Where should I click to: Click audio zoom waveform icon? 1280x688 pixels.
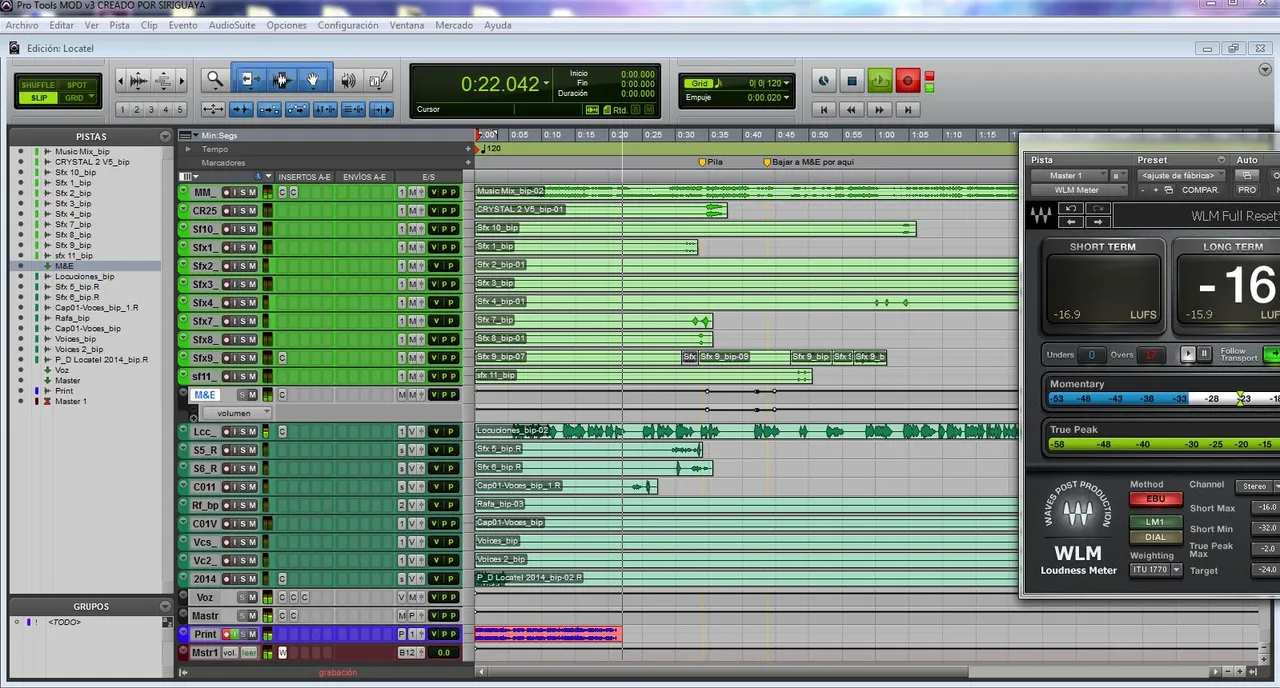pyautogui.click(x=138, y=80)
